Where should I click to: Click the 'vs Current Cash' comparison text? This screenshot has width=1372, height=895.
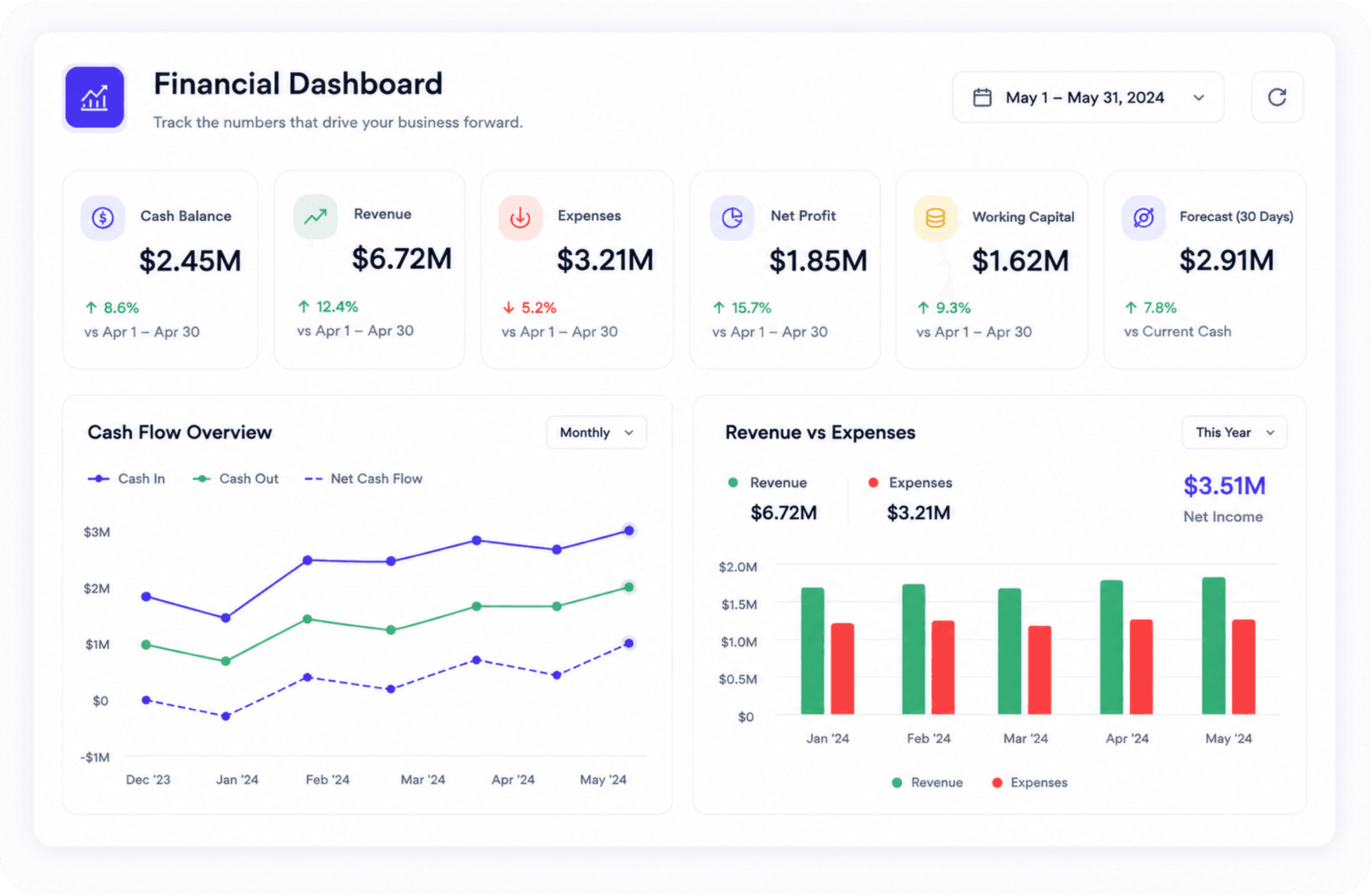click(x=1178, y=332)
